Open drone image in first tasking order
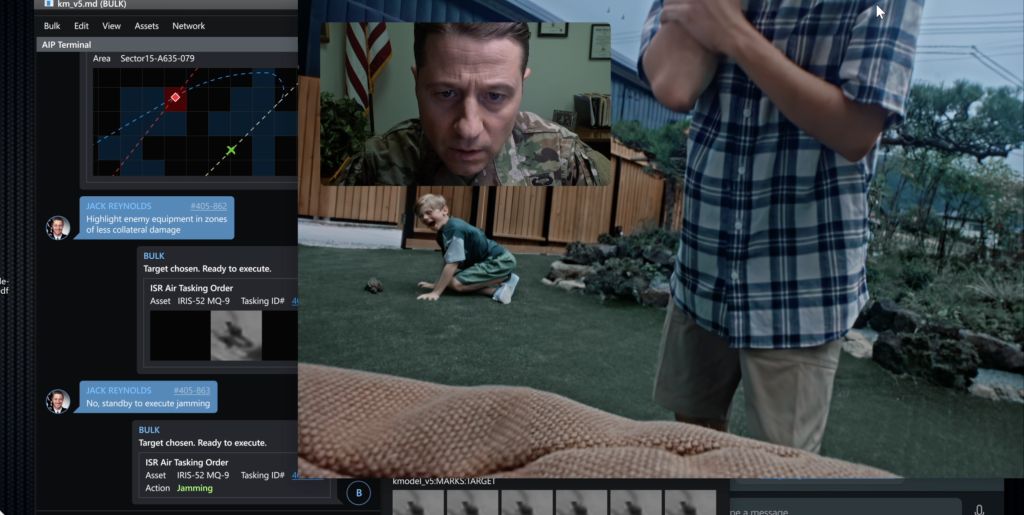The height and width of the screenshot is (515, 1024). coord(236,335)
